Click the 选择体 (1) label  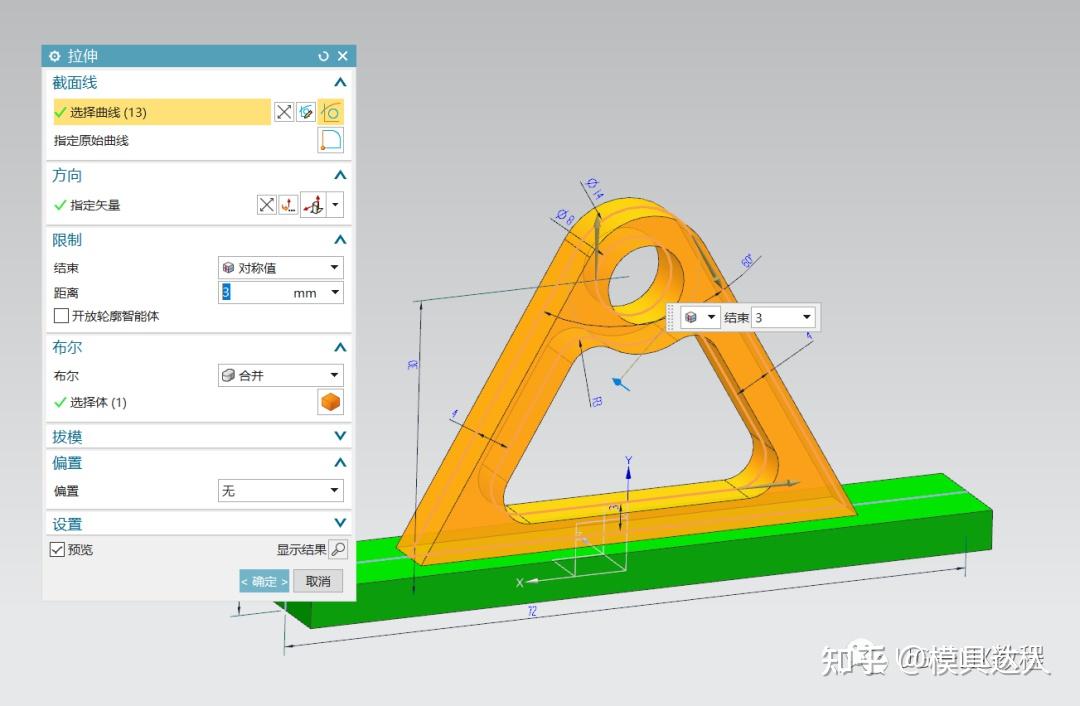tap(98, 402)
